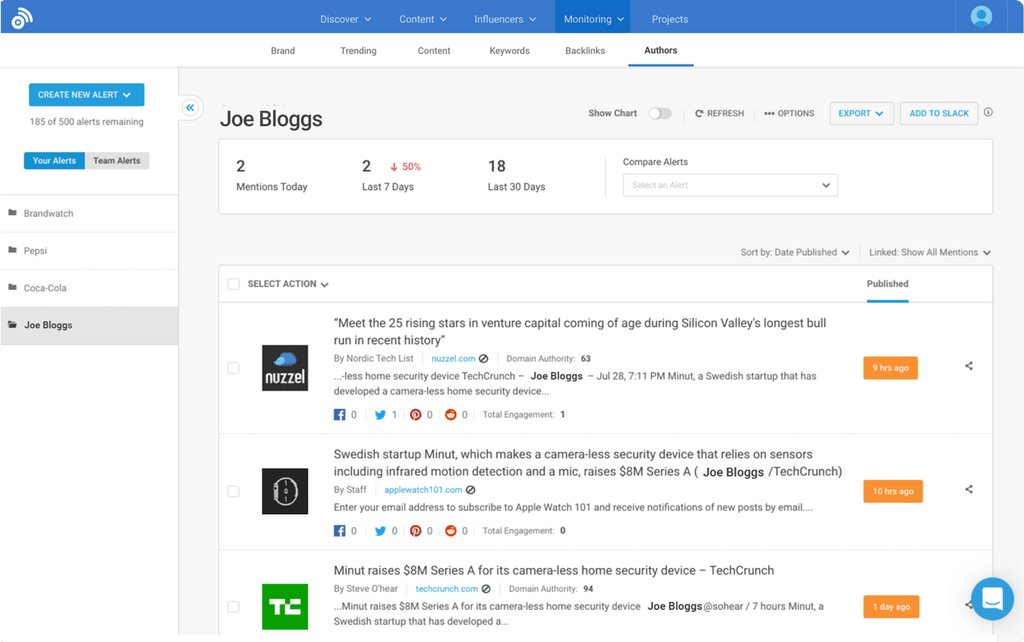Screen dimensions: 1024x642
Task: Select the Joe Bloggs alert in sidebar
Action: click(x=89, y=325)
